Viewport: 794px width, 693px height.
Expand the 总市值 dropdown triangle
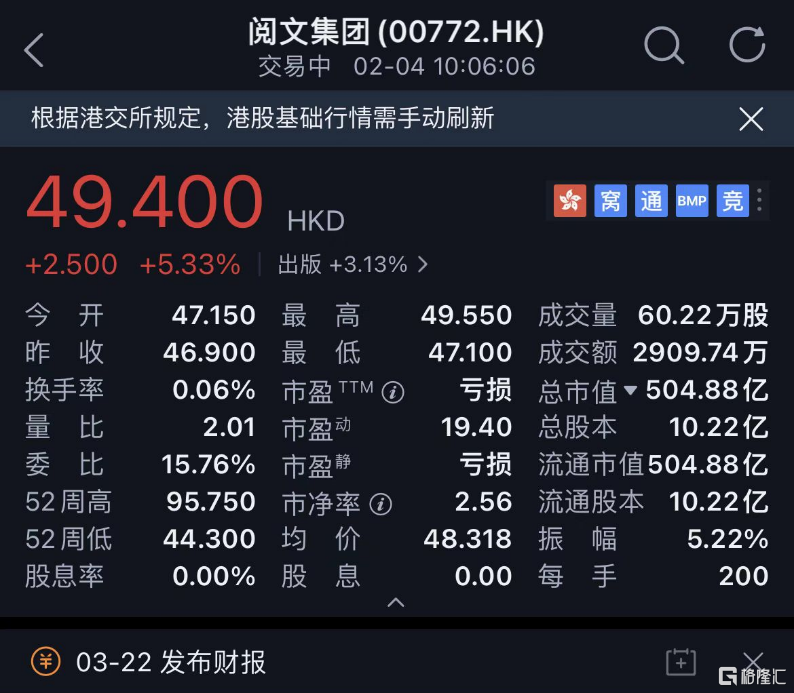click(x=630, y=391)
